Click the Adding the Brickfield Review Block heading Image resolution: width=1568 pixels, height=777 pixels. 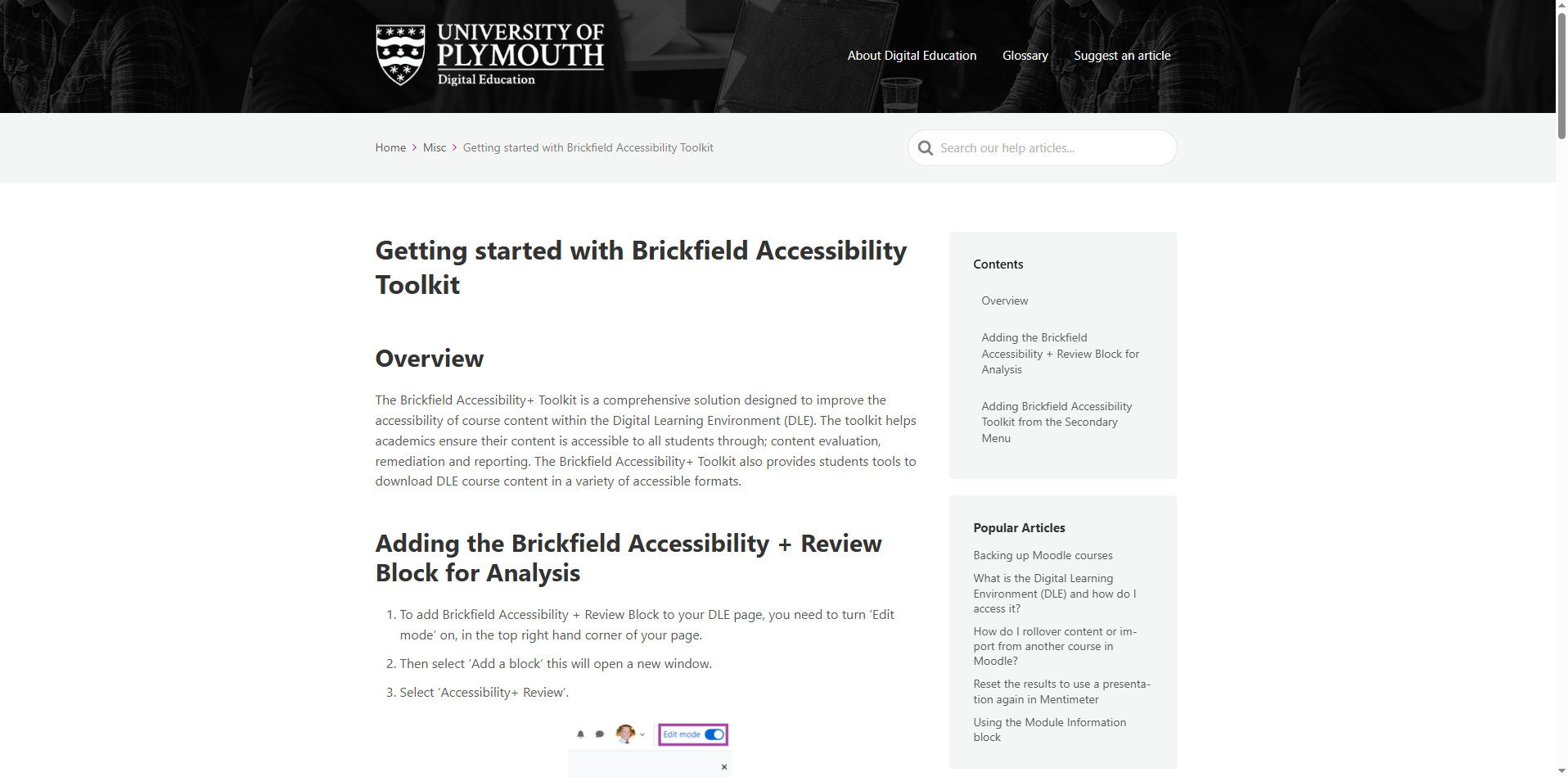[x=629, y=558]
